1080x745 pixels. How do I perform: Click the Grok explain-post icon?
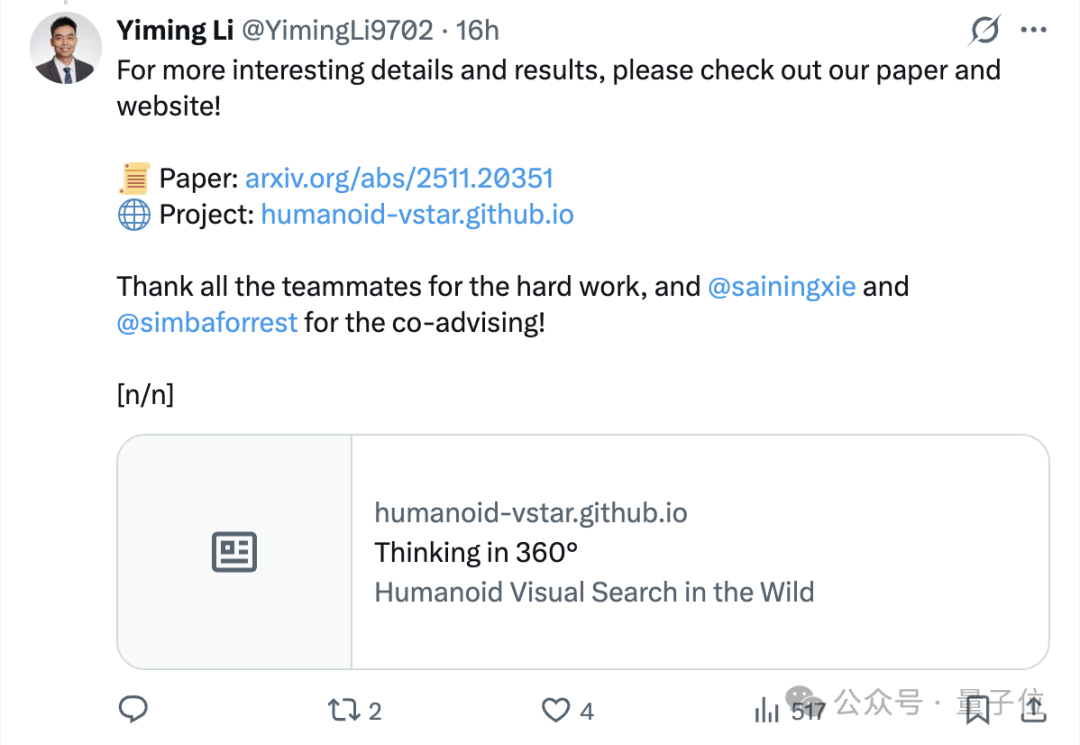[x=984, y=31]
